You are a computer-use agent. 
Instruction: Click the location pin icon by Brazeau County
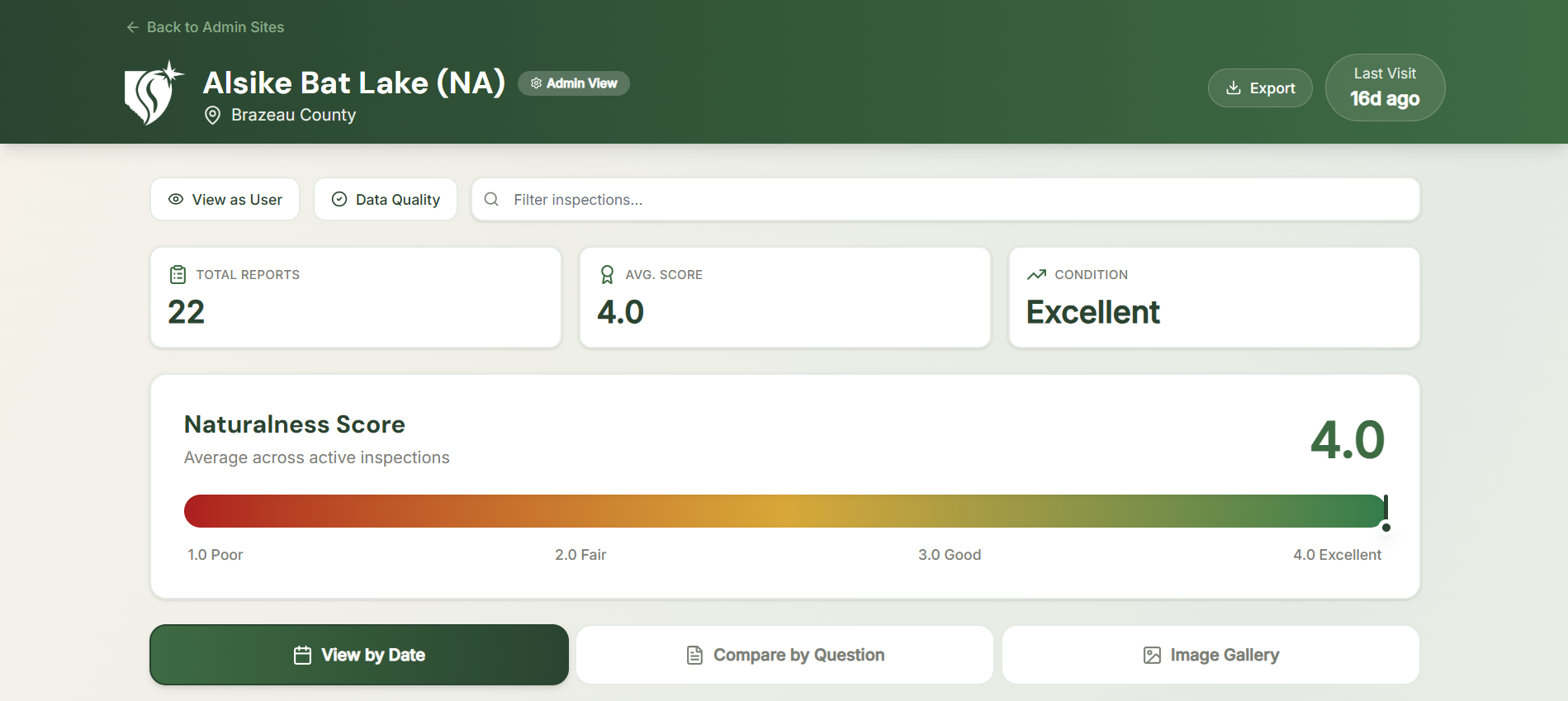tap(212, 116)
